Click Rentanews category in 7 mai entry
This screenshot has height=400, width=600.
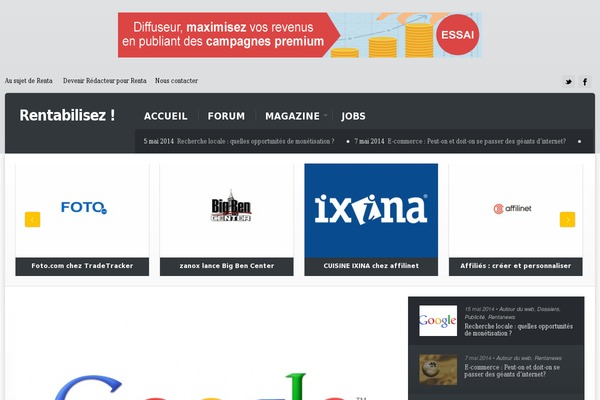[x=548, y=358]
